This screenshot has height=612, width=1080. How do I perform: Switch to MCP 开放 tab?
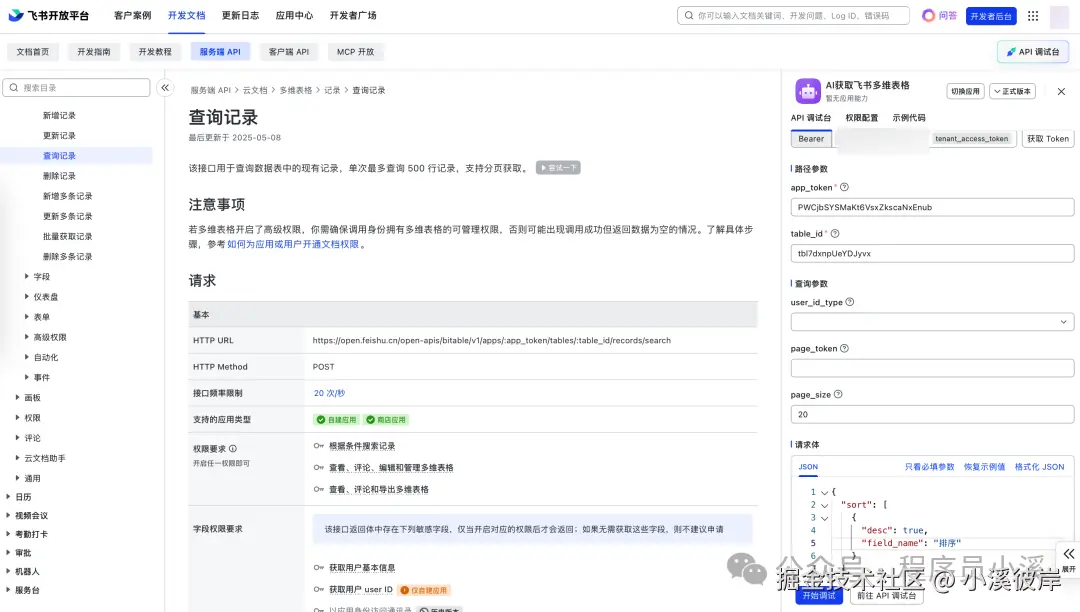click(355, 52)
